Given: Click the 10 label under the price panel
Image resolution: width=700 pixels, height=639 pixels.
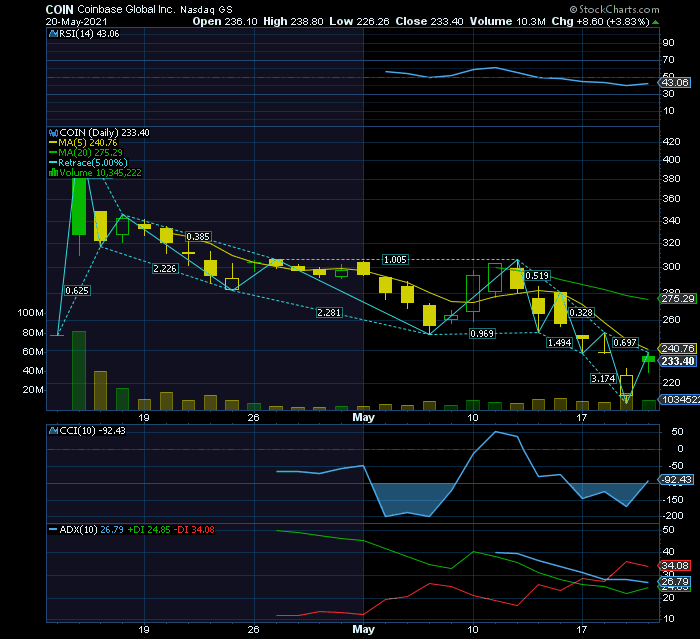Looking at the screenshot, I should (x=473, y=418).
